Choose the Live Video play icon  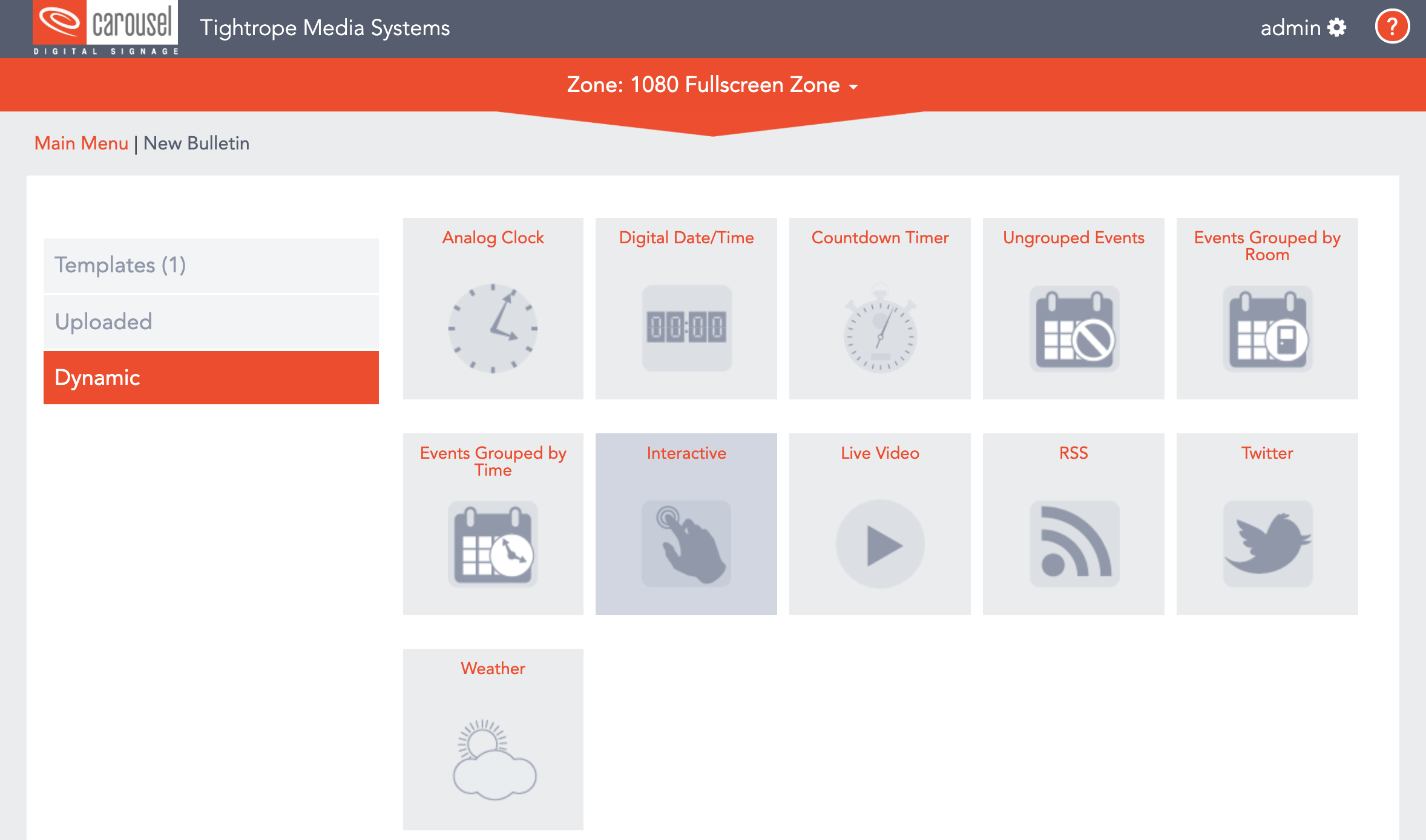click(880, 544)
